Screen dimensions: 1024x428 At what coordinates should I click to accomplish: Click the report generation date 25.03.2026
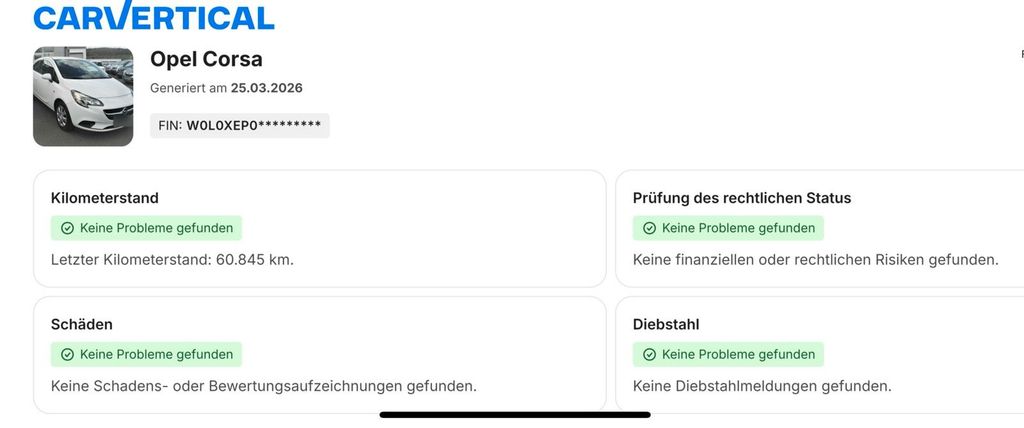coord(266,88)
